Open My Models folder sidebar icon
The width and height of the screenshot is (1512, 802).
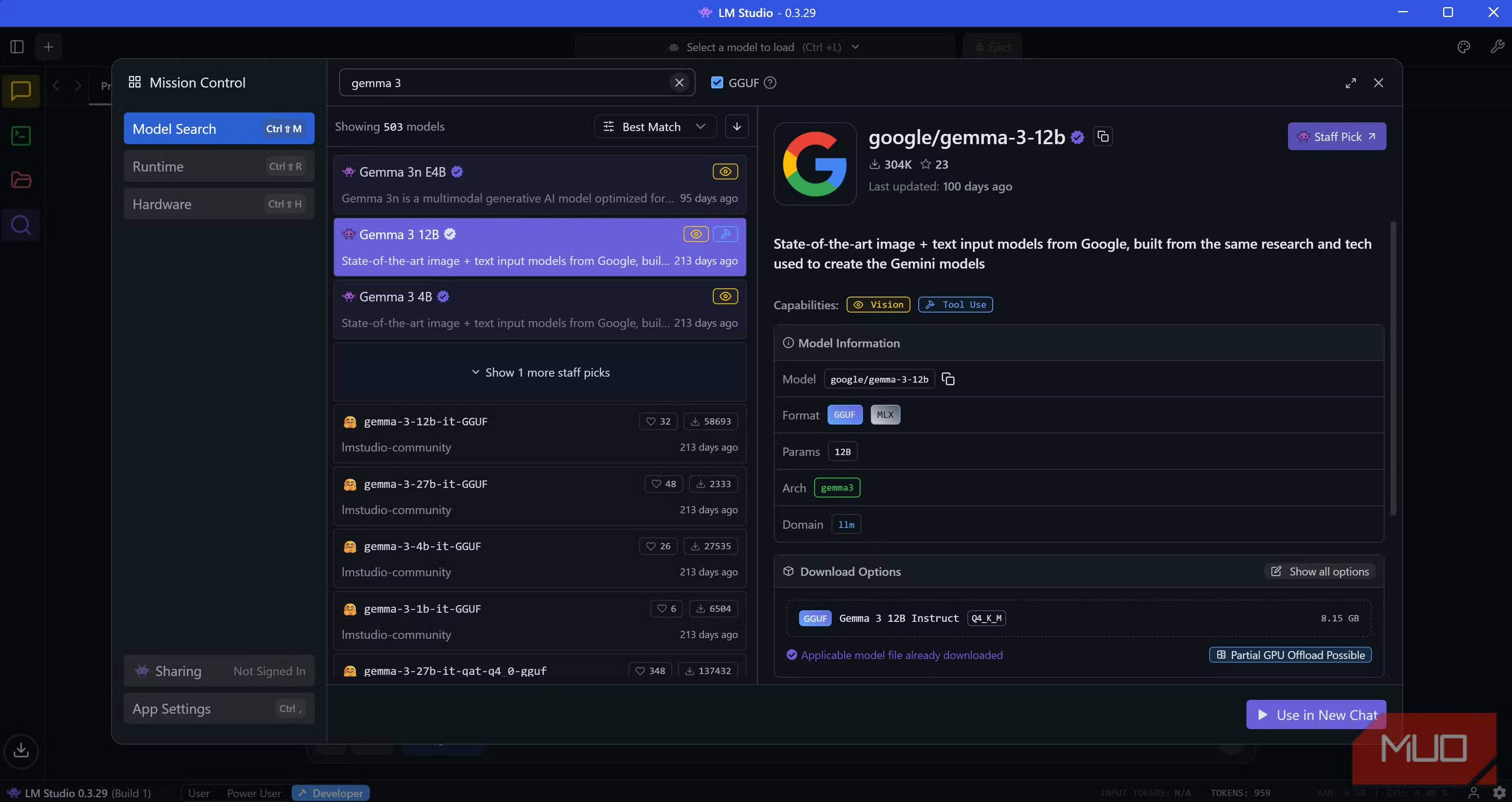21,180
